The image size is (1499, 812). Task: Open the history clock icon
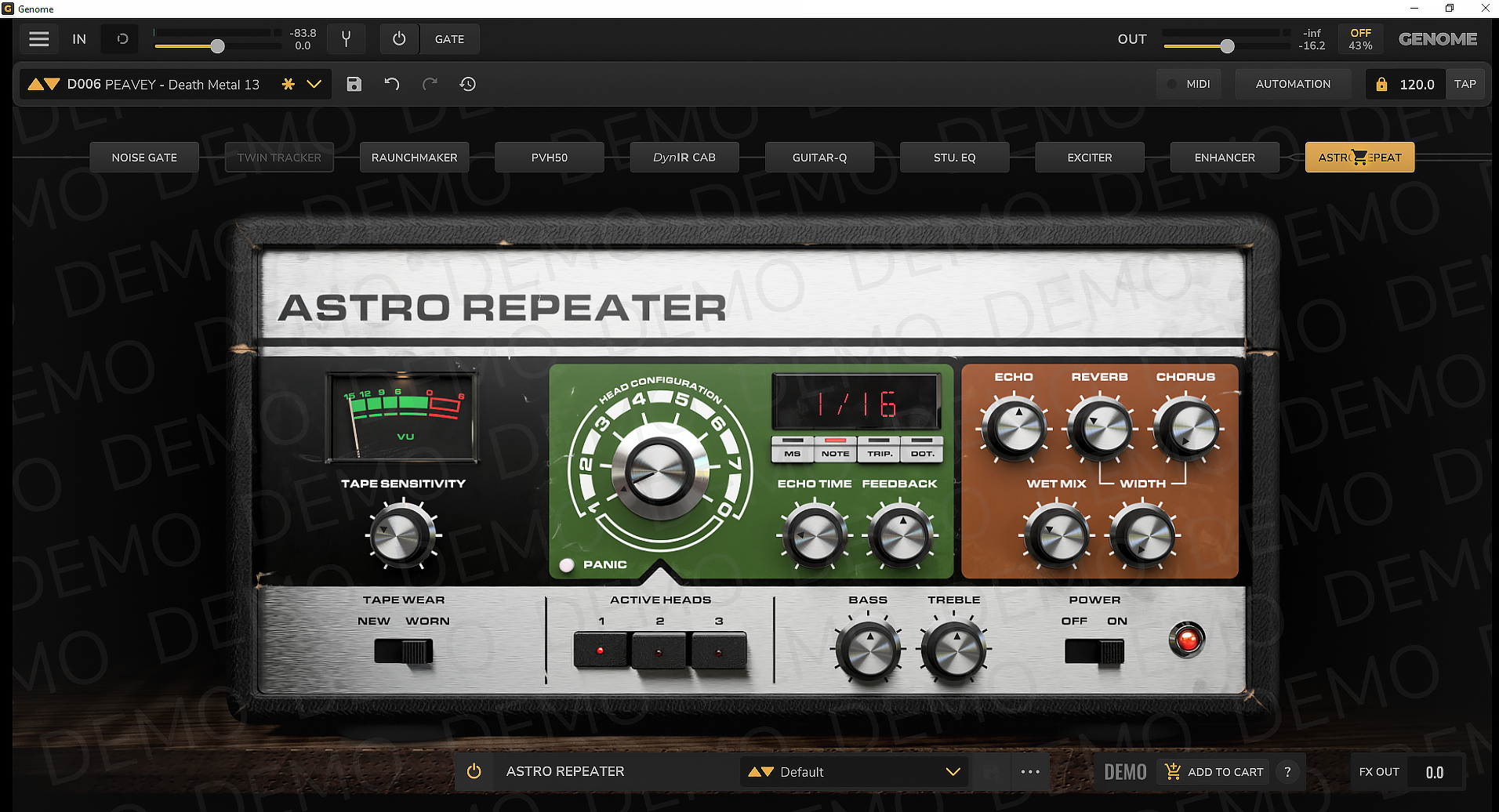[x=468, y=84]
